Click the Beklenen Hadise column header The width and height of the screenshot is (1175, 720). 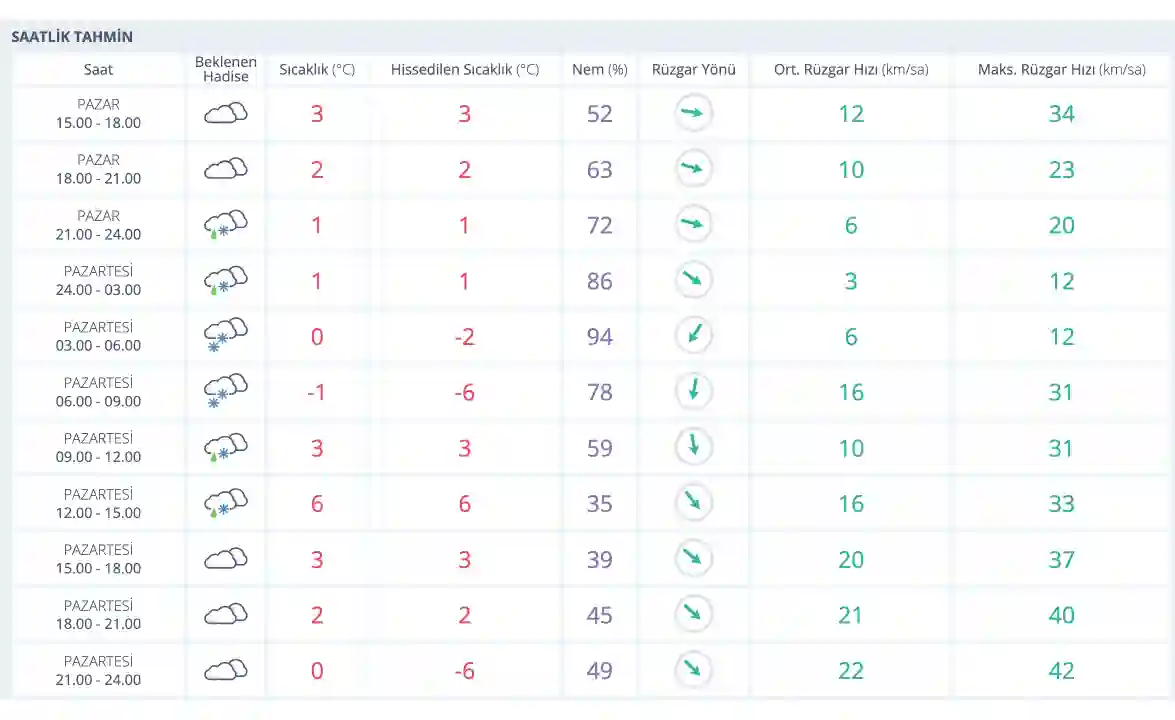point(225,69)
